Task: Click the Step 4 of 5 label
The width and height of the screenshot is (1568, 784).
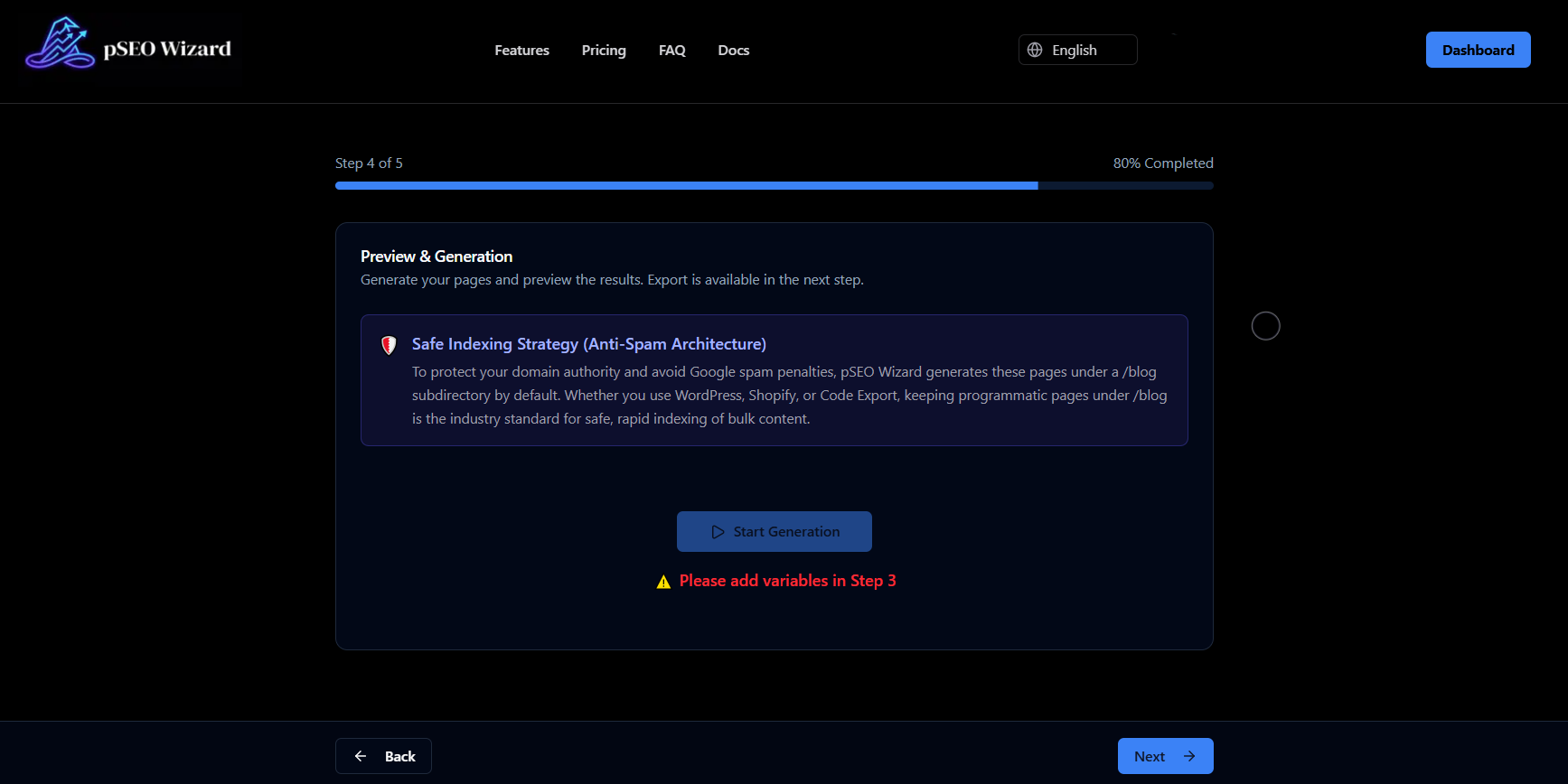Action: tap(369, 163)
